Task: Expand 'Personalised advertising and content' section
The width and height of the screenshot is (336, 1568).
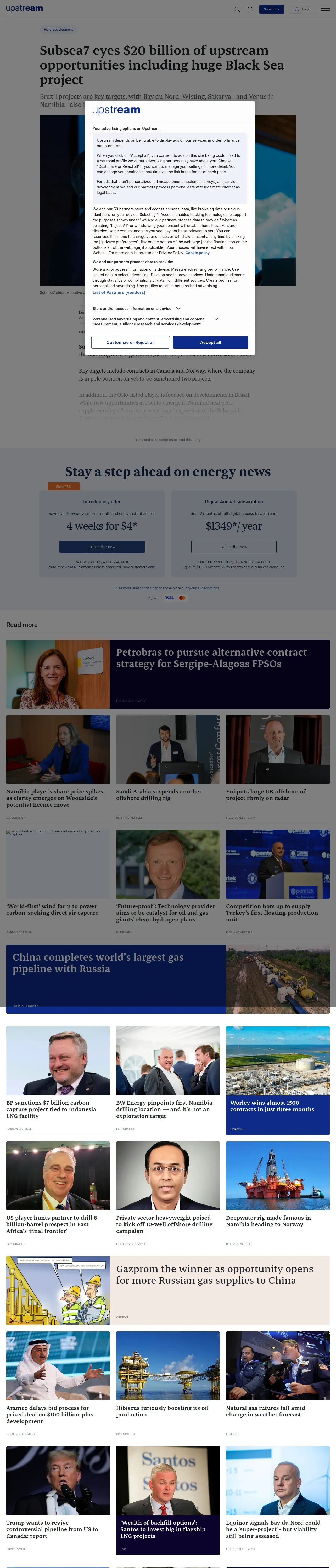Action: pyautogui.click(x=216, y=319)
